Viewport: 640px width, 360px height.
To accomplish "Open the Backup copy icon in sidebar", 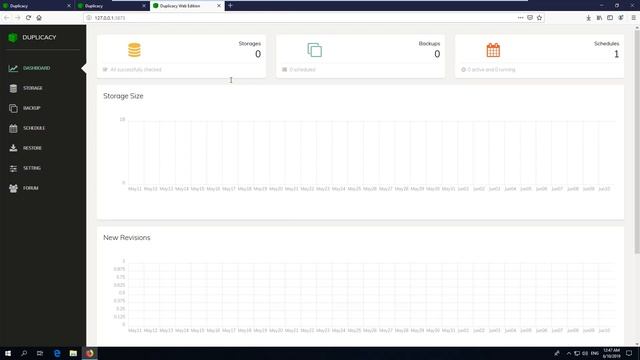I will (13, 108).
